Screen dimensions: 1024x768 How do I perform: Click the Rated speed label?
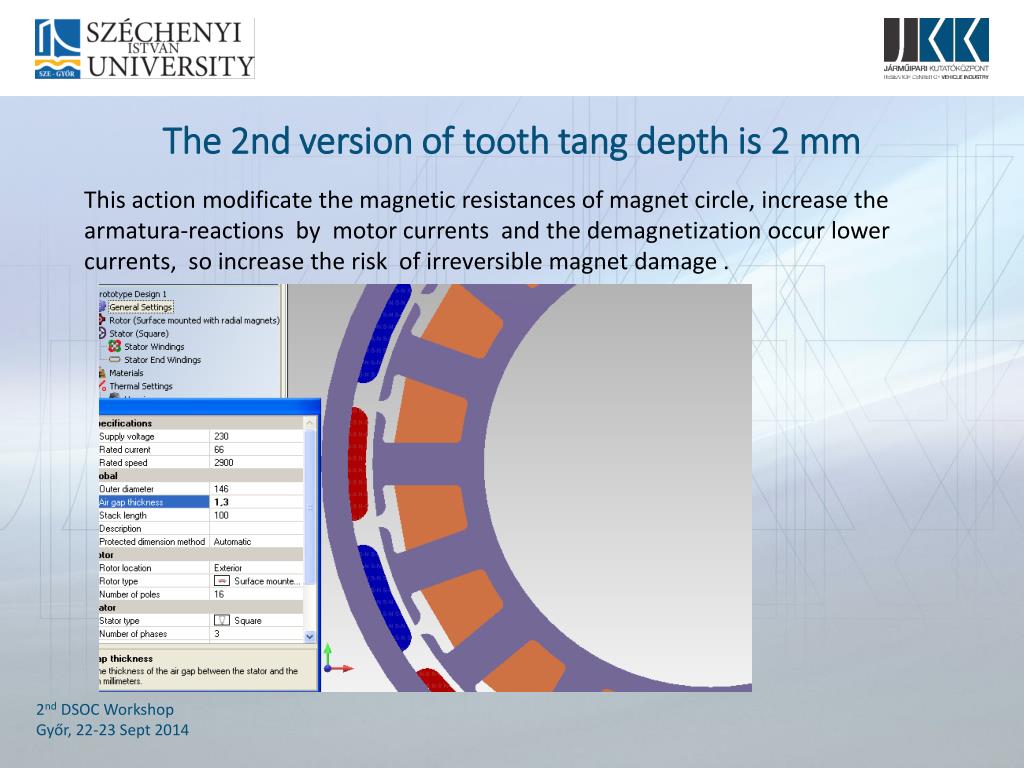(x=123, y=462)
